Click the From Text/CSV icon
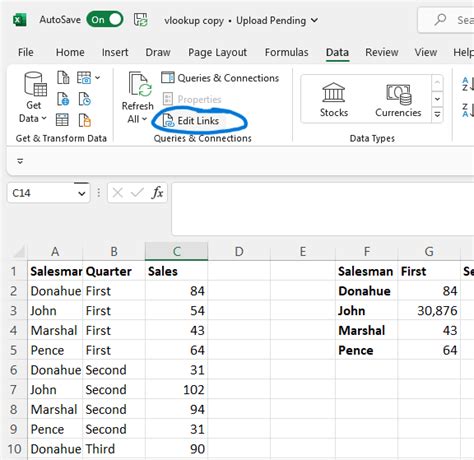The width and height of the screenshot is (474, 460). coord(63,77)
